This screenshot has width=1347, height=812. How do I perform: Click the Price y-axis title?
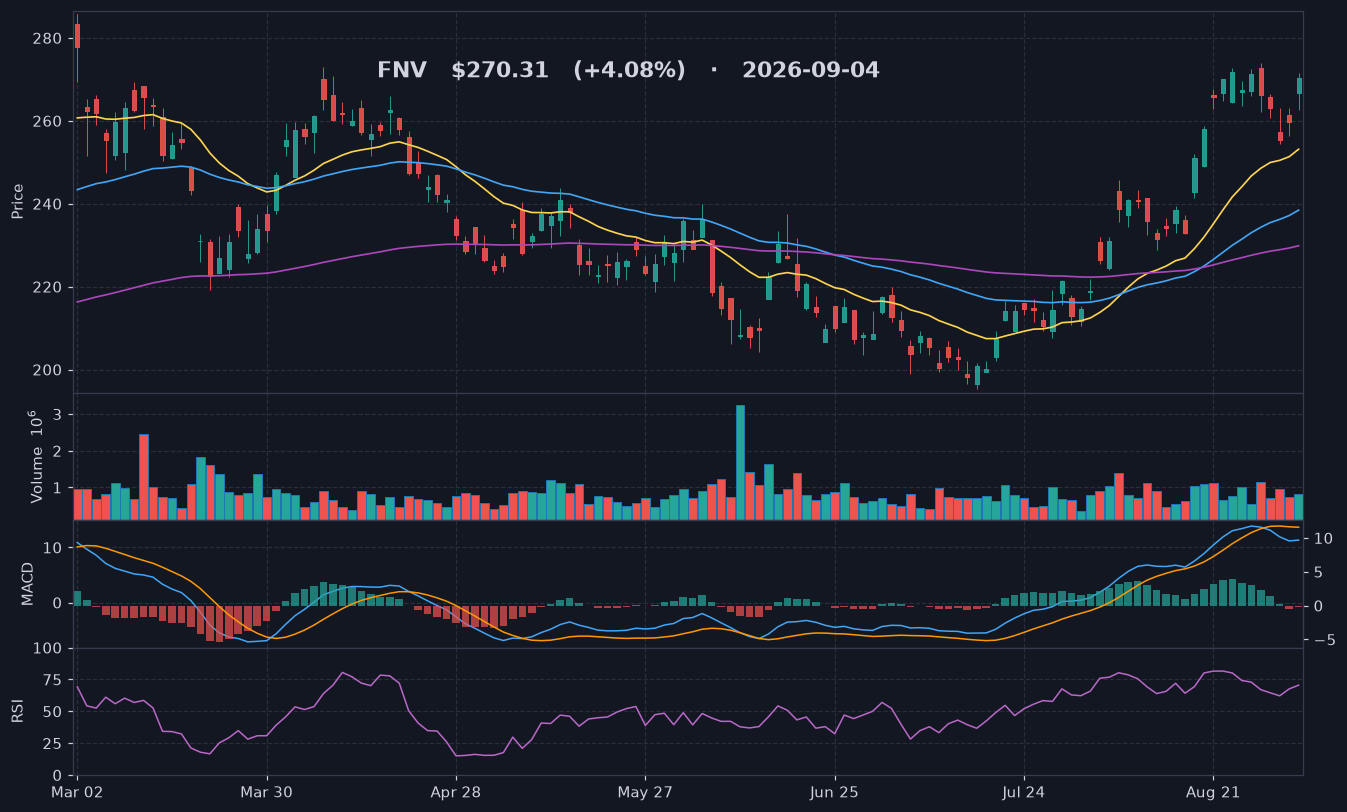pyautogui.click(x=18, y=202)
